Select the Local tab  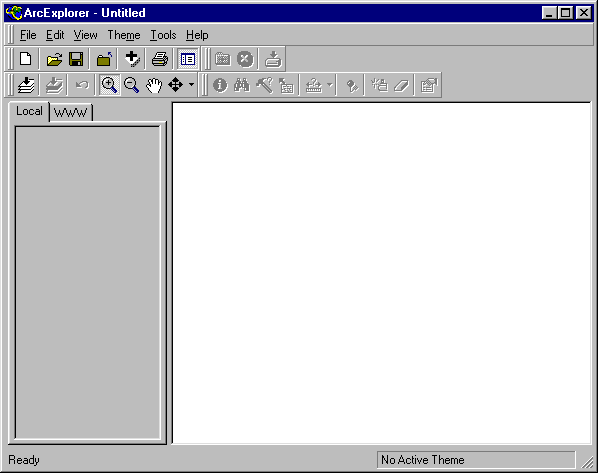point(29,111)
